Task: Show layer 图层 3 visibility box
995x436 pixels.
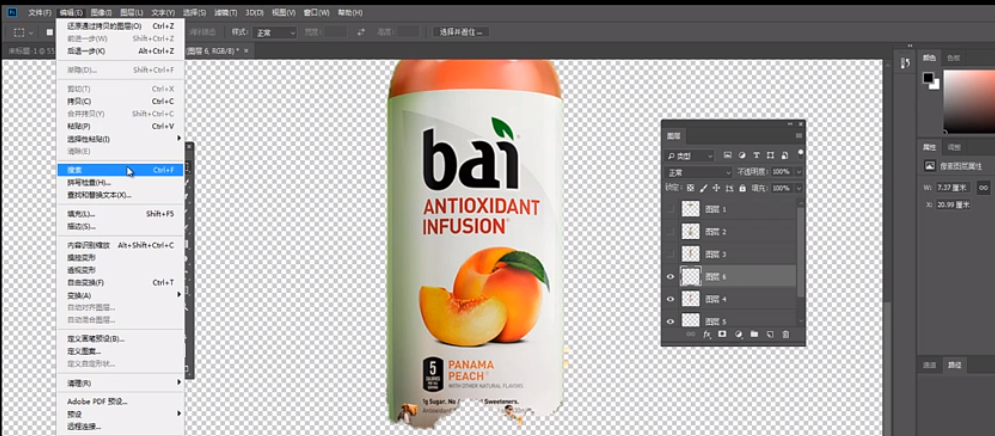Action: (x=670, y=254)
